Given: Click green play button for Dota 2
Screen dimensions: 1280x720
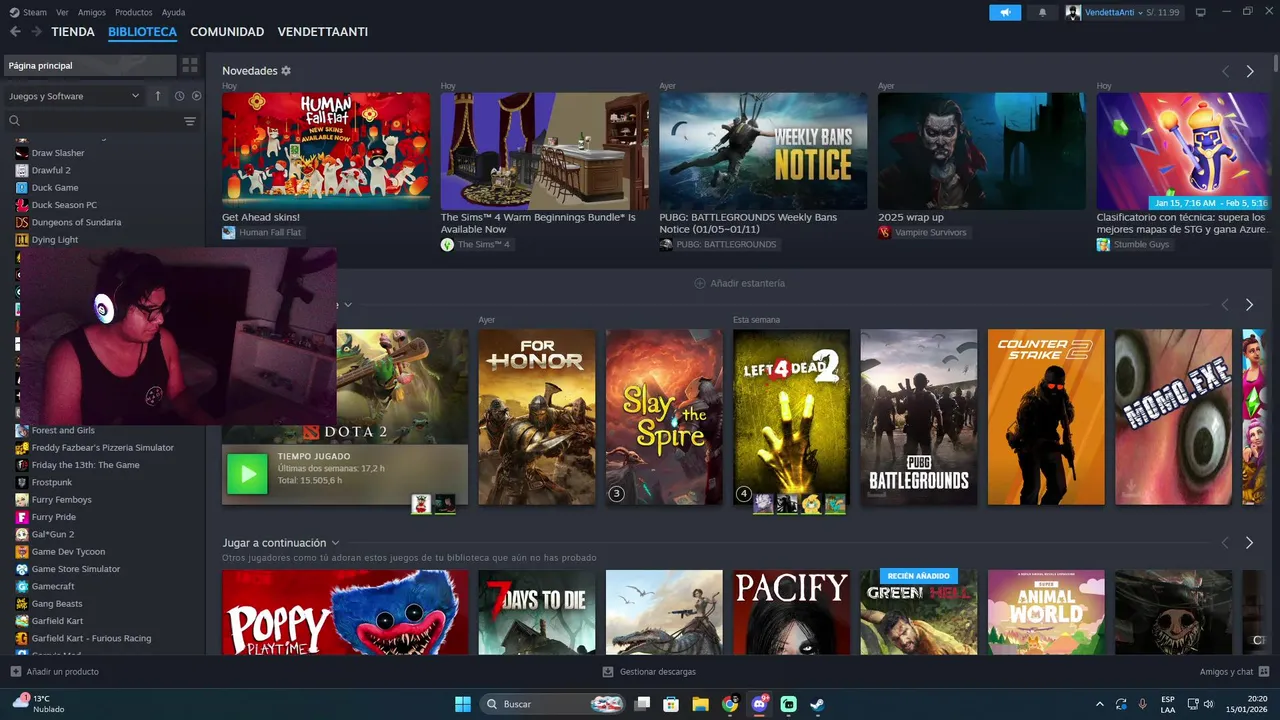Looking at the screenshot, I should (x=247, y=474).
